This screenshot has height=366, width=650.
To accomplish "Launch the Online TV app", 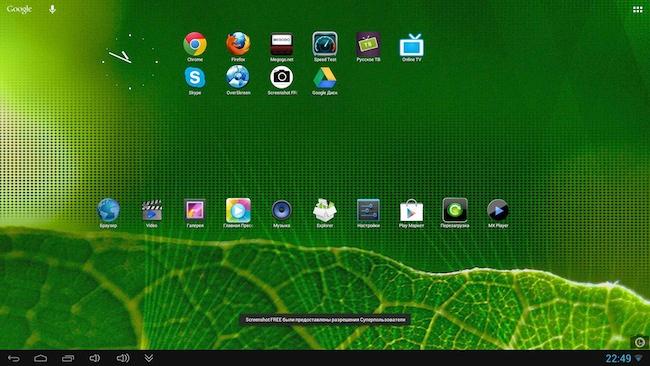I will point(411,45).
